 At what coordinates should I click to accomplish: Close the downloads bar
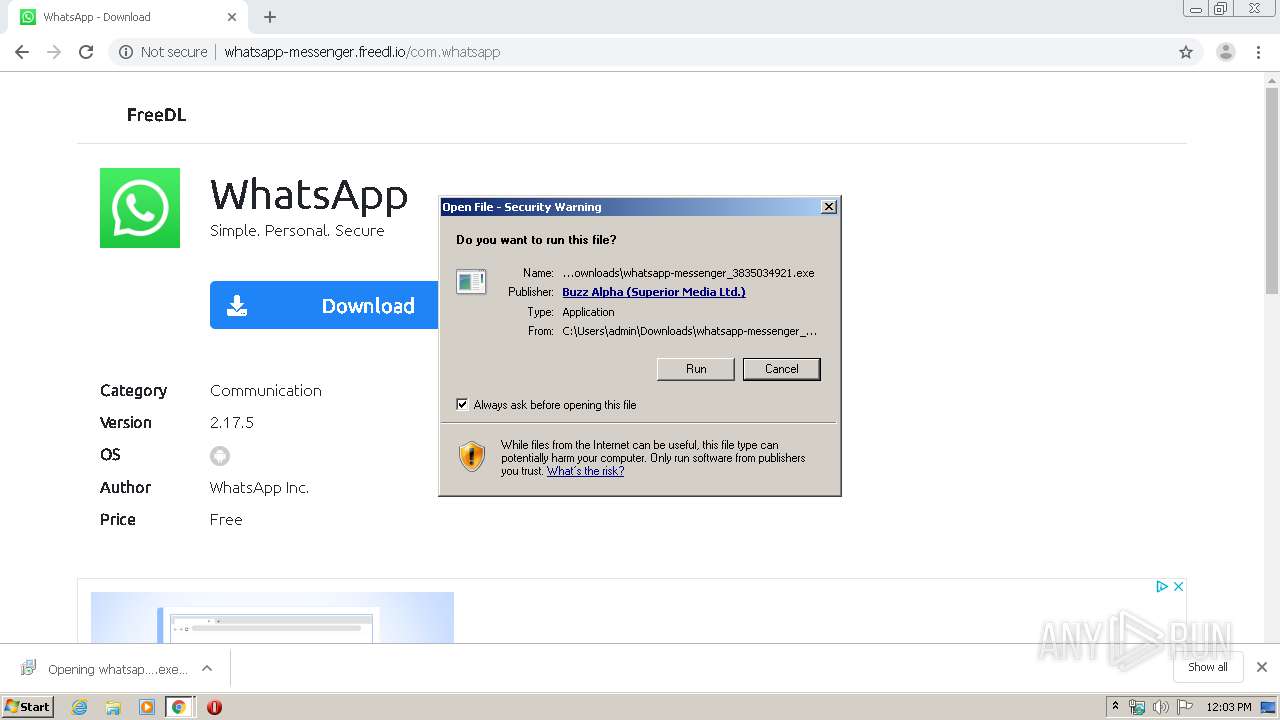coord(1262,667)
